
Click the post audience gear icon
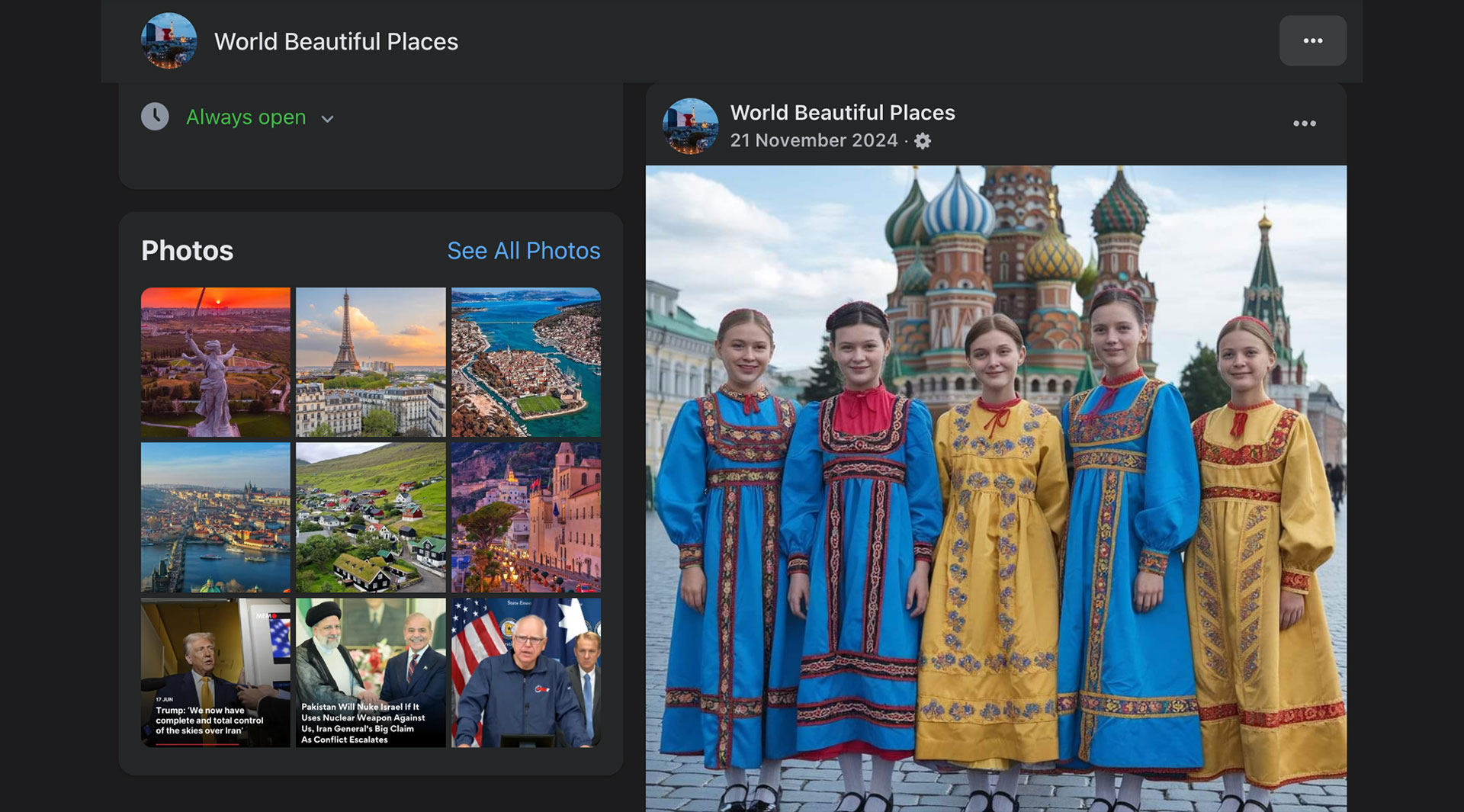point(923,141)
